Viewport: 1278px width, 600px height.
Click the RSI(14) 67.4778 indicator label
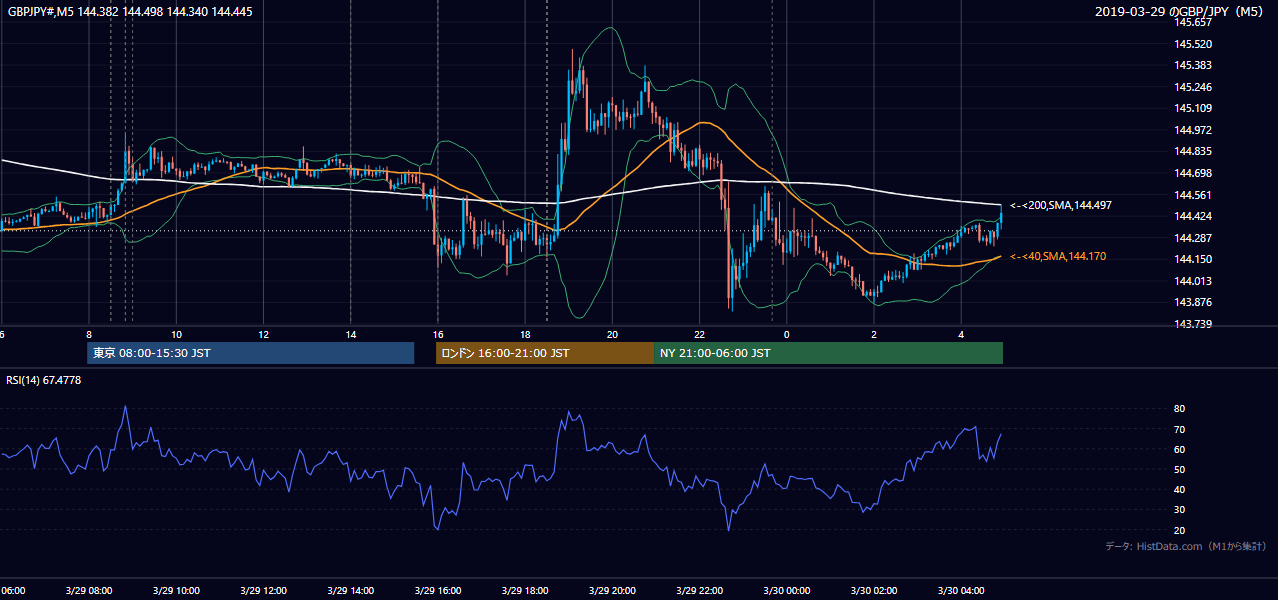coord(44,380)
